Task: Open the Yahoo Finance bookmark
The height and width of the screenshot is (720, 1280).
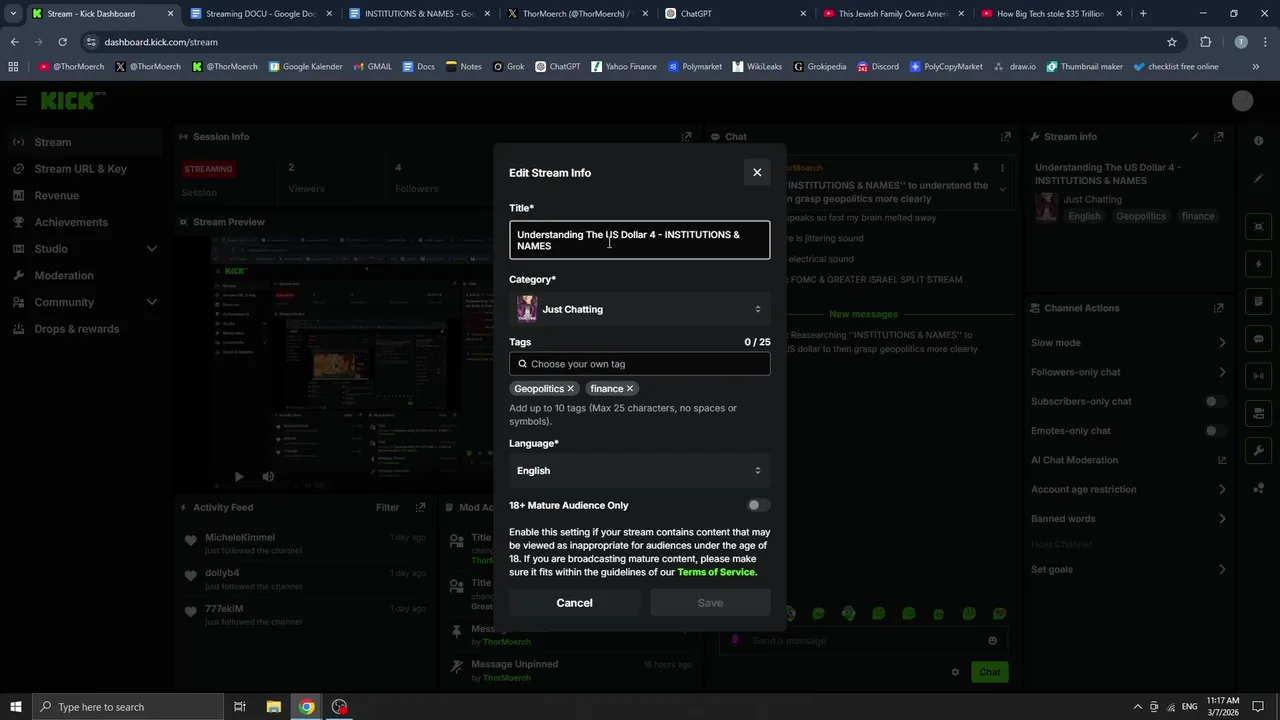Action: pyautogui.click(x=624, y=67)
